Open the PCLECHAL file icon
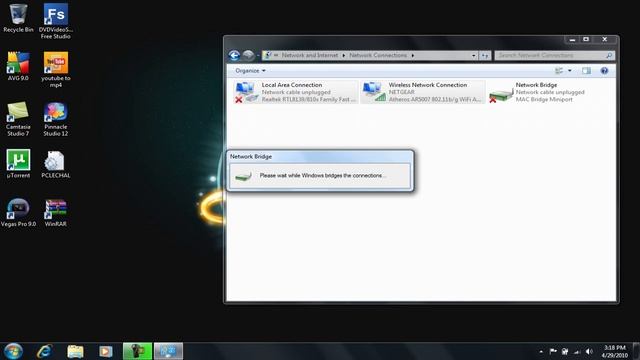The height and width of the screenshot is (360, 640). tap(56, 164)
